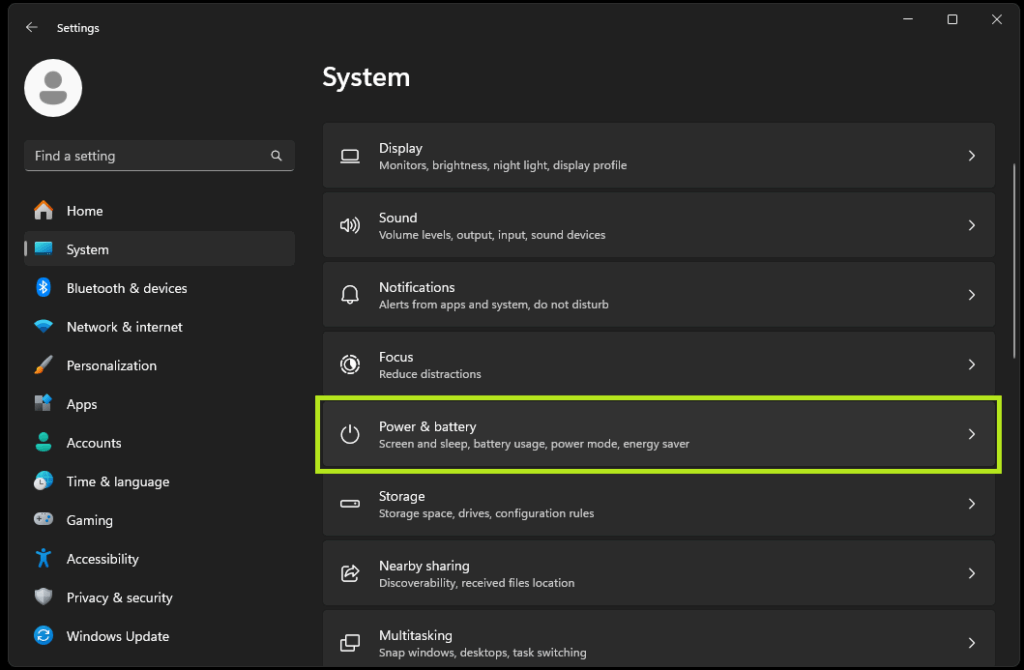Click the Find a setting field
This screenshot has height=670, width=1024.
point(159,155)
